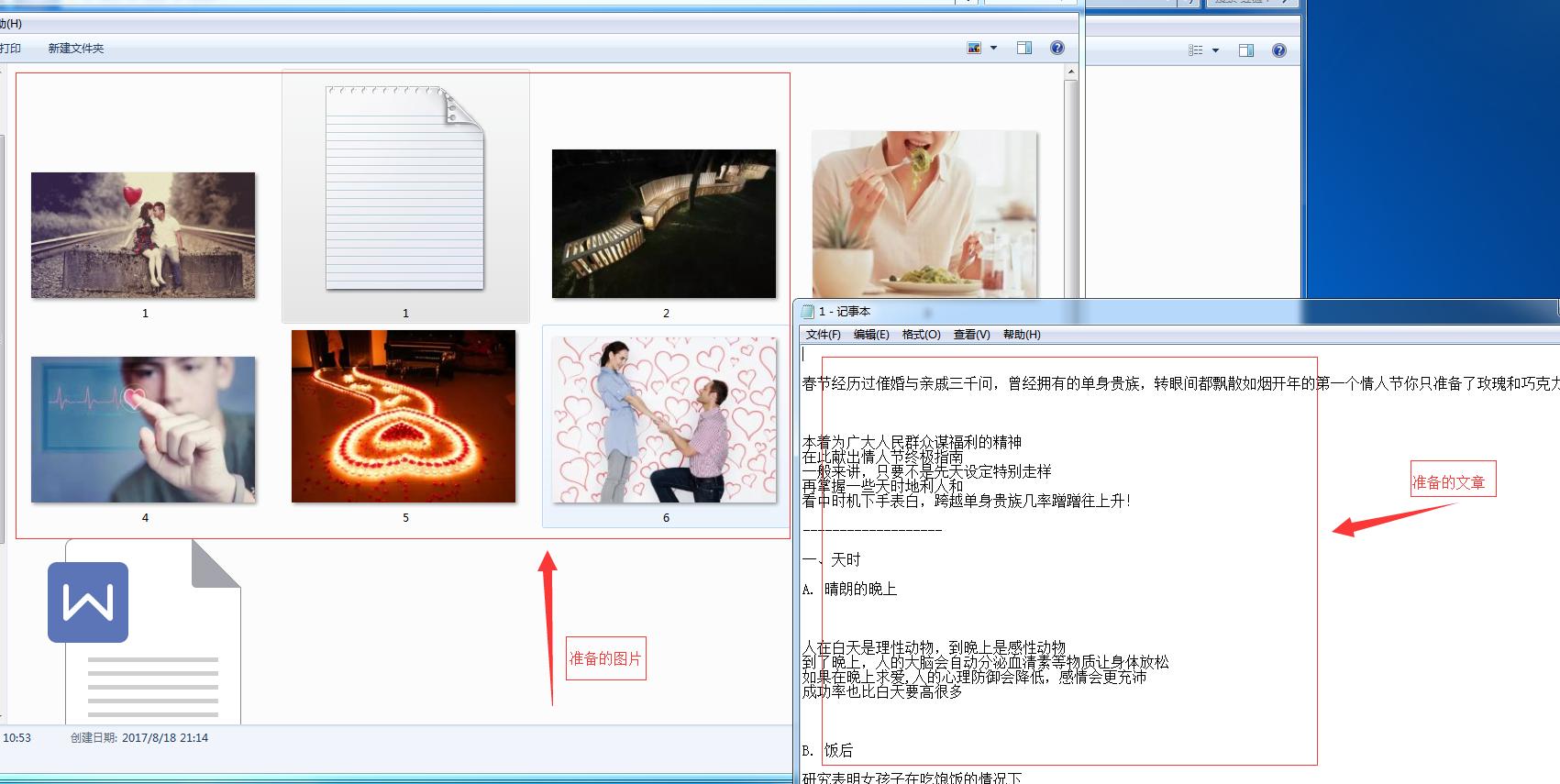Select the heartbeat finger image 4
1560x784 pixels.
(x=143, y=429)
